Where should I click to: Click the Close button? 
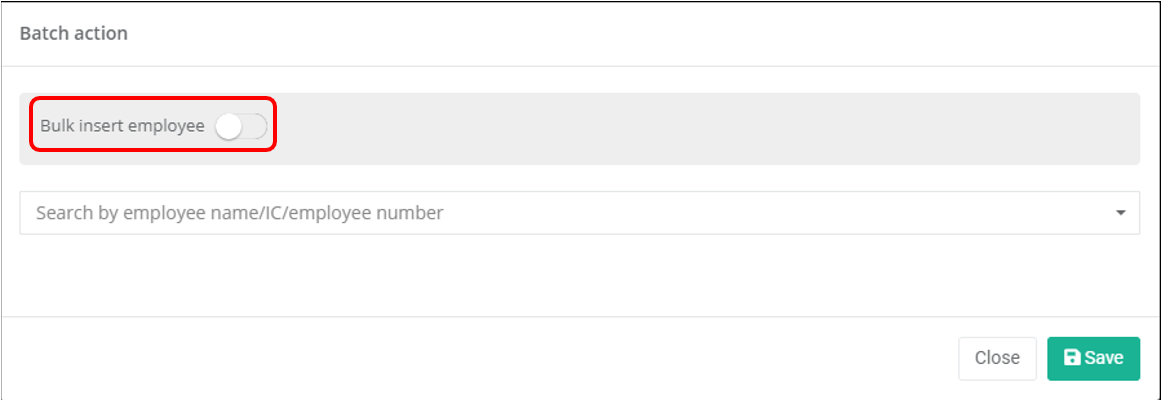coord(997,358)
